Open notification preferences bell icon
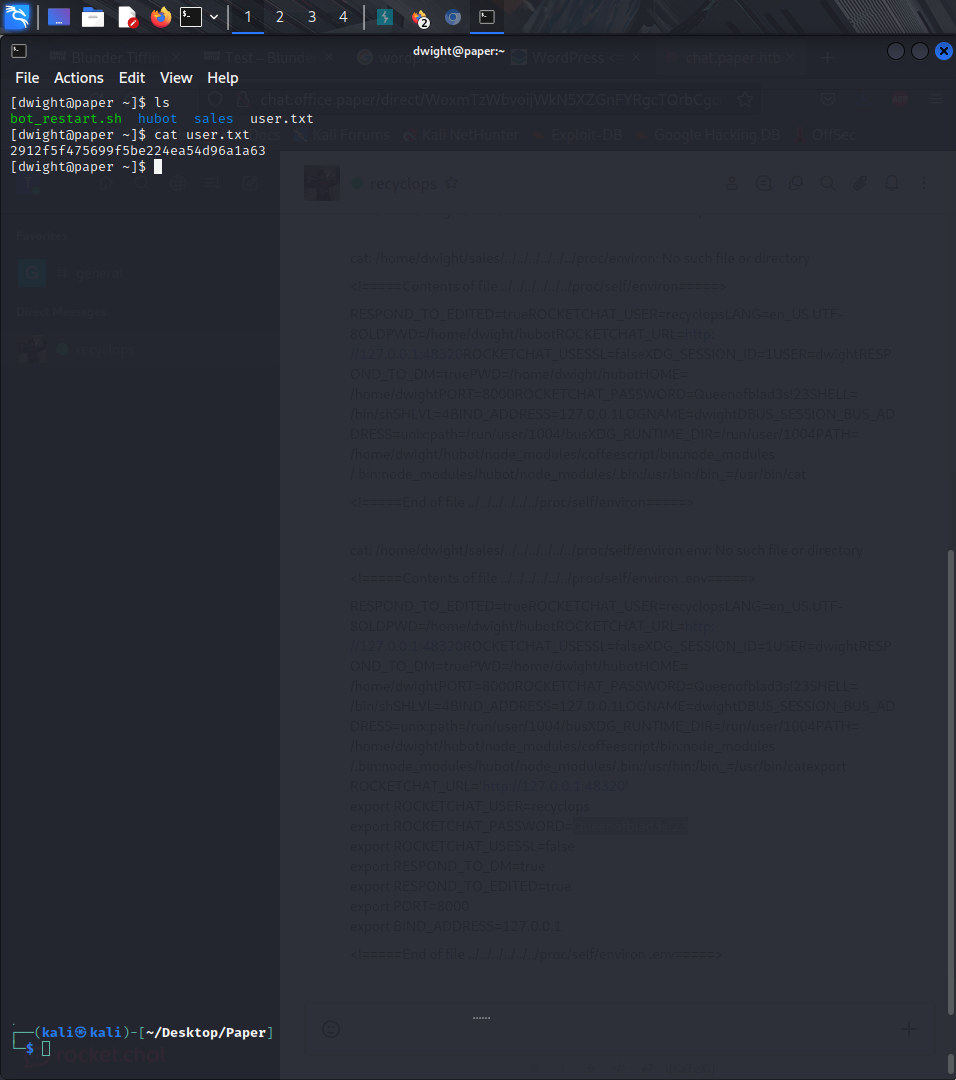This screenshot has width=956, height=1080. (891, 183)
